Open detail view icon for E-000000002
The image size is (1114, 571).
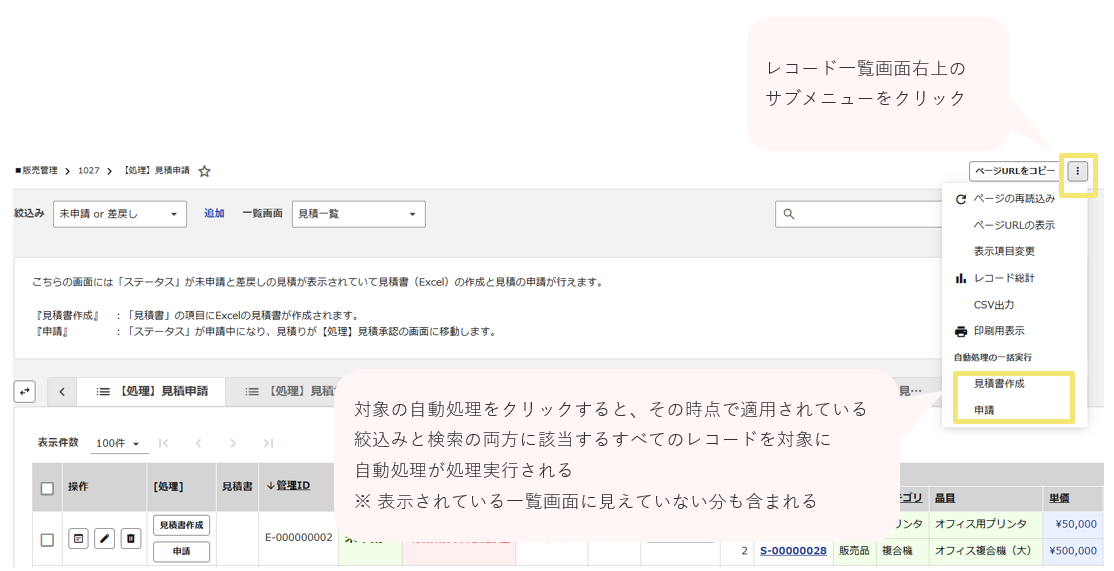(x=78, y=539)
